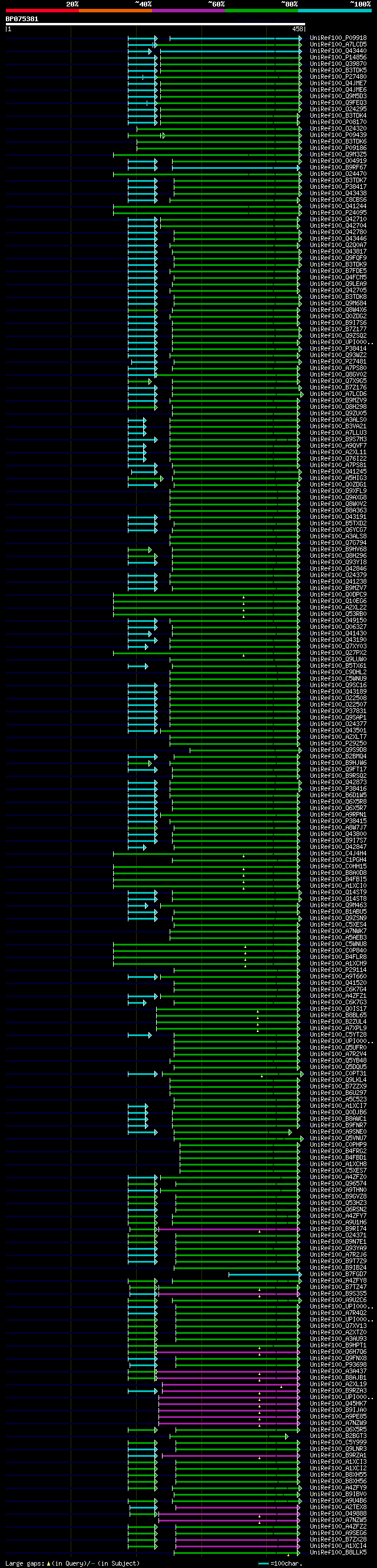Screen dimensions: 377x1568
Task: Select the label UniRef100_Q9ZU05
Action: point(338,413)
